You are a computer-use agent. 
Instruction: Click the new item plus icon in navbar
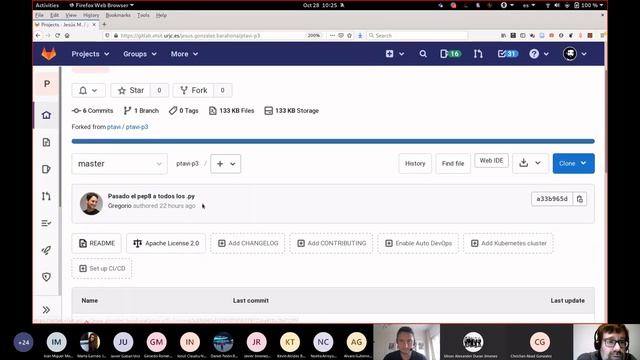click(x=394, y=54)
